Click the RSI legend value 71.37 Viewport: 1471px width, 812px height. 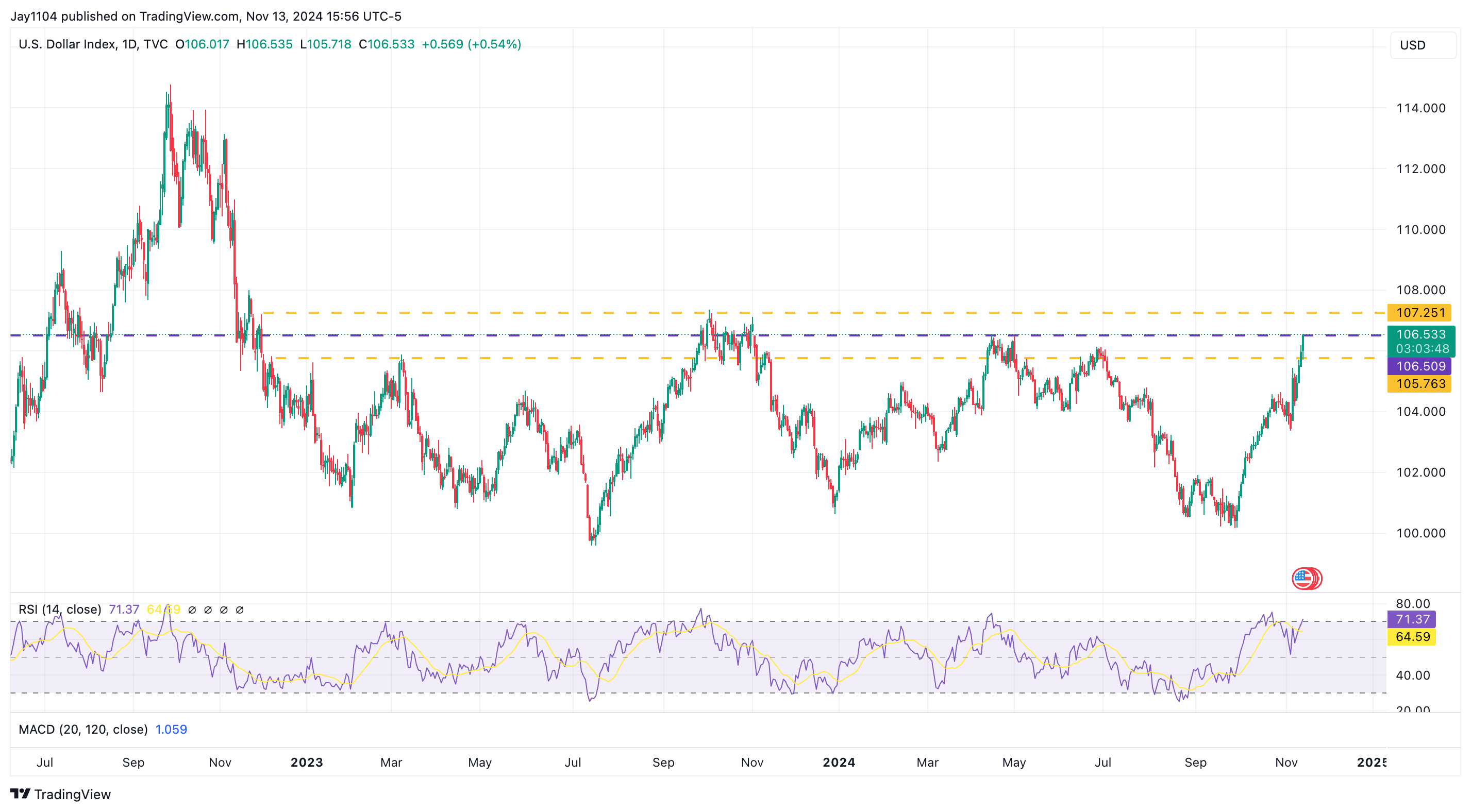(124, 610)
